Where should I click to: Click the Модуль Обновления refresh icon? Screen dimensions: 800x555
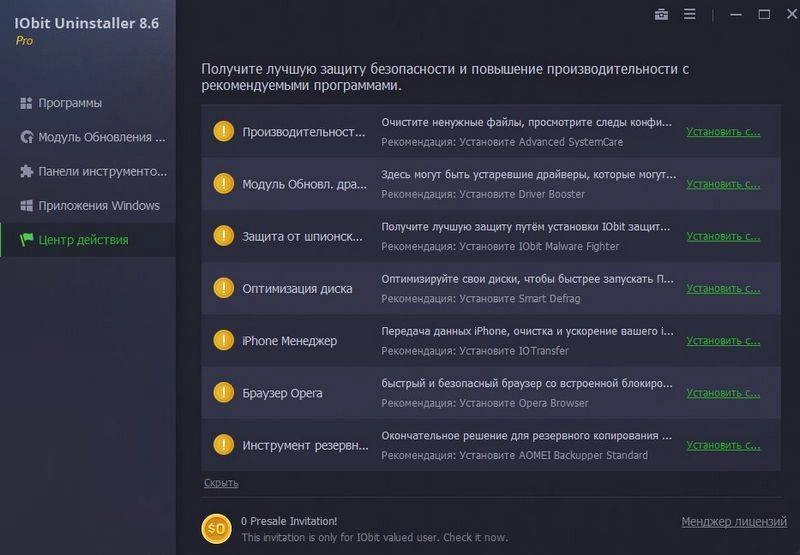pyautogui.click(x=27, y=137)
